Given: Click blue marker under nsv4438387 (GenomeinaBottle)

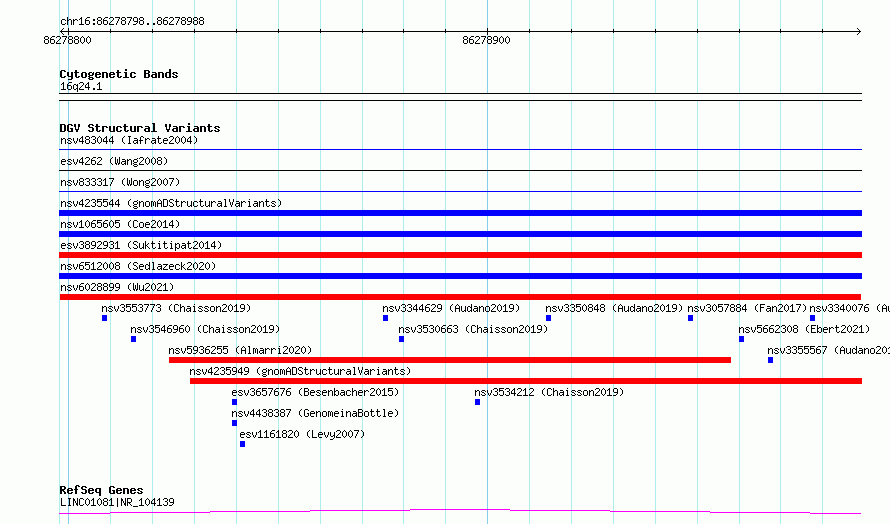Looking at the screenshot, I should point(234,423).
